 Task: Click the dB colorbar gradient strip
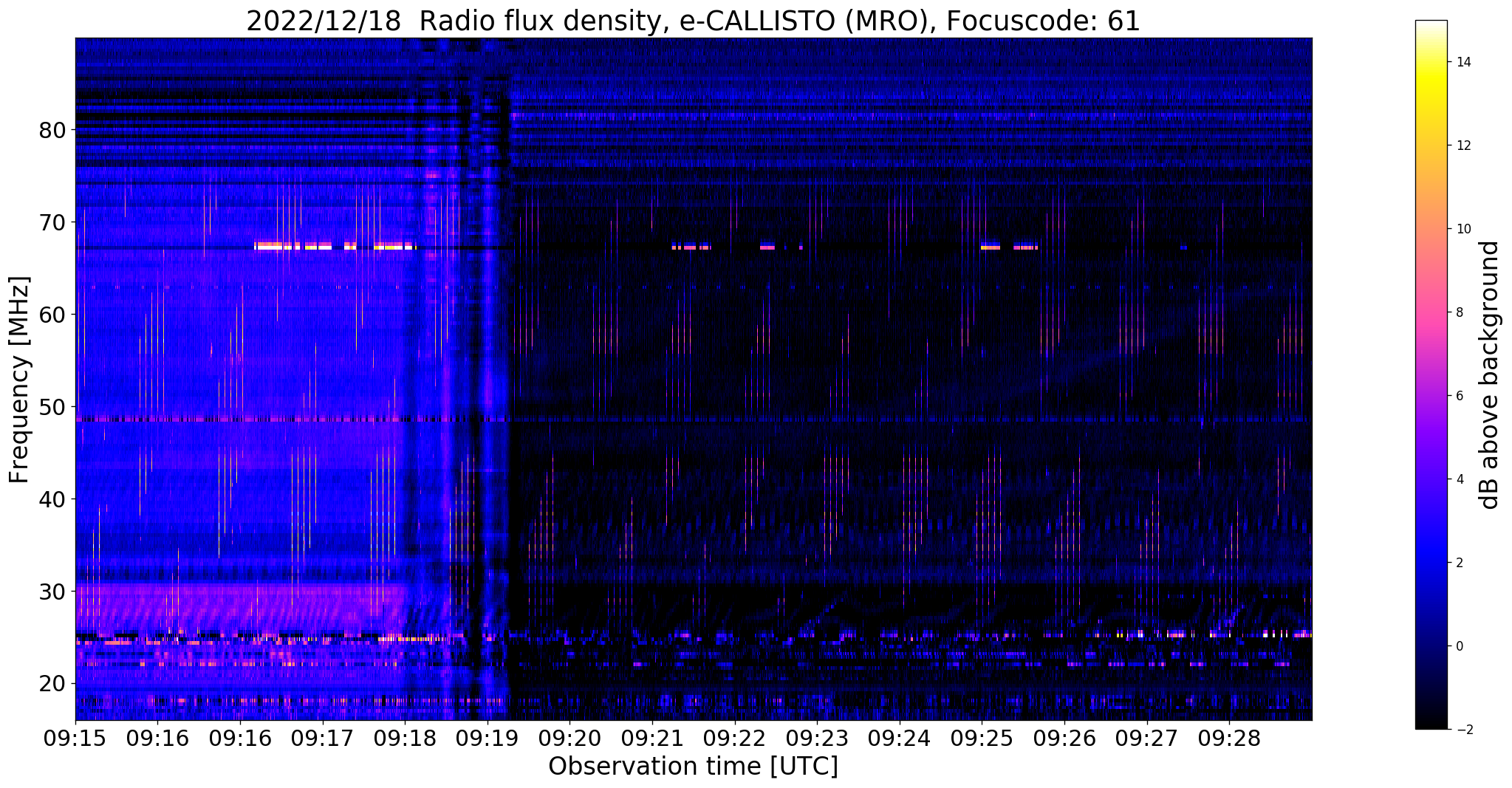click(x=1431, y=375)
